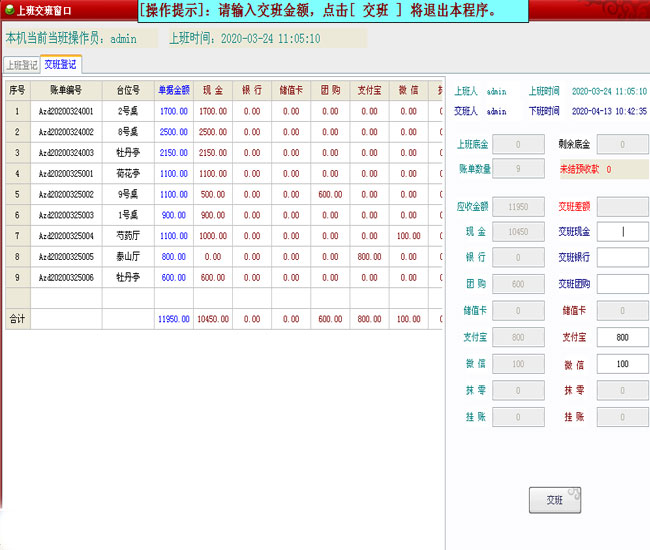650x550 pixels.
Task: Click the total 11950.00 in 合计 row
Action: pos(174,319)
